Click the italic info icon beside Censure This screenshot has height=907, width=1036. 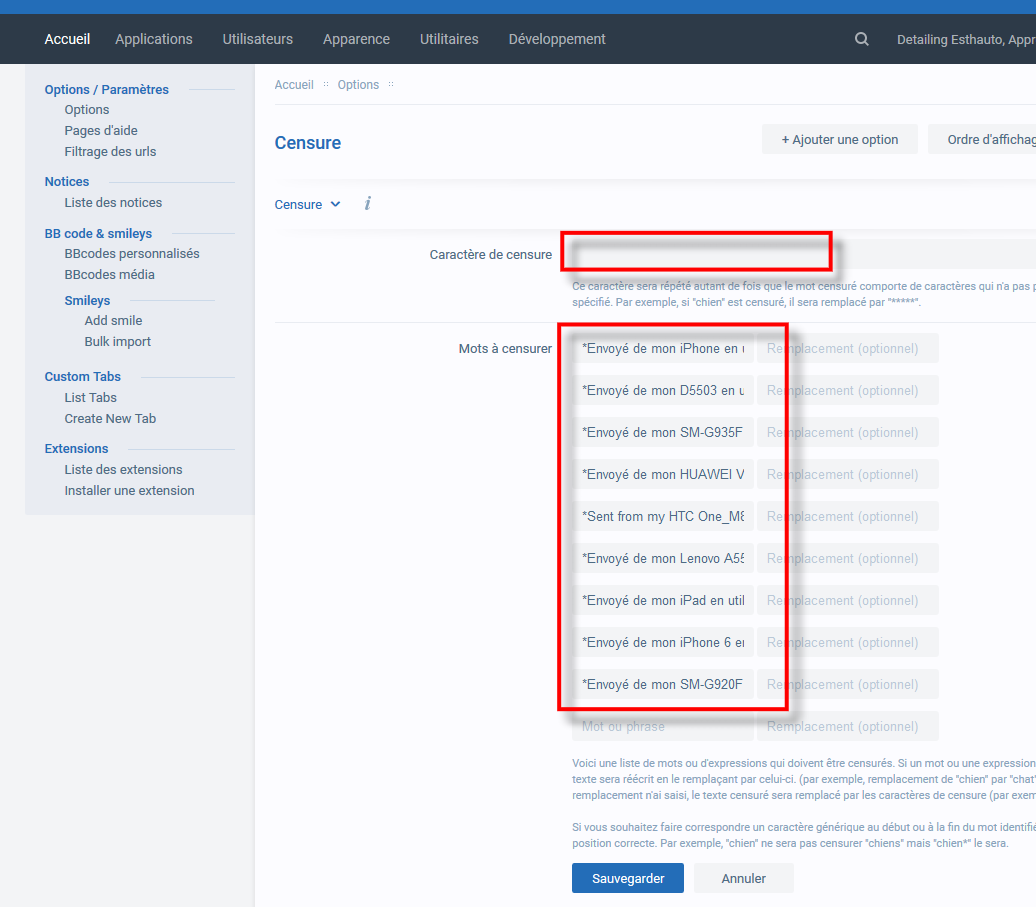[x=368, y=203]
